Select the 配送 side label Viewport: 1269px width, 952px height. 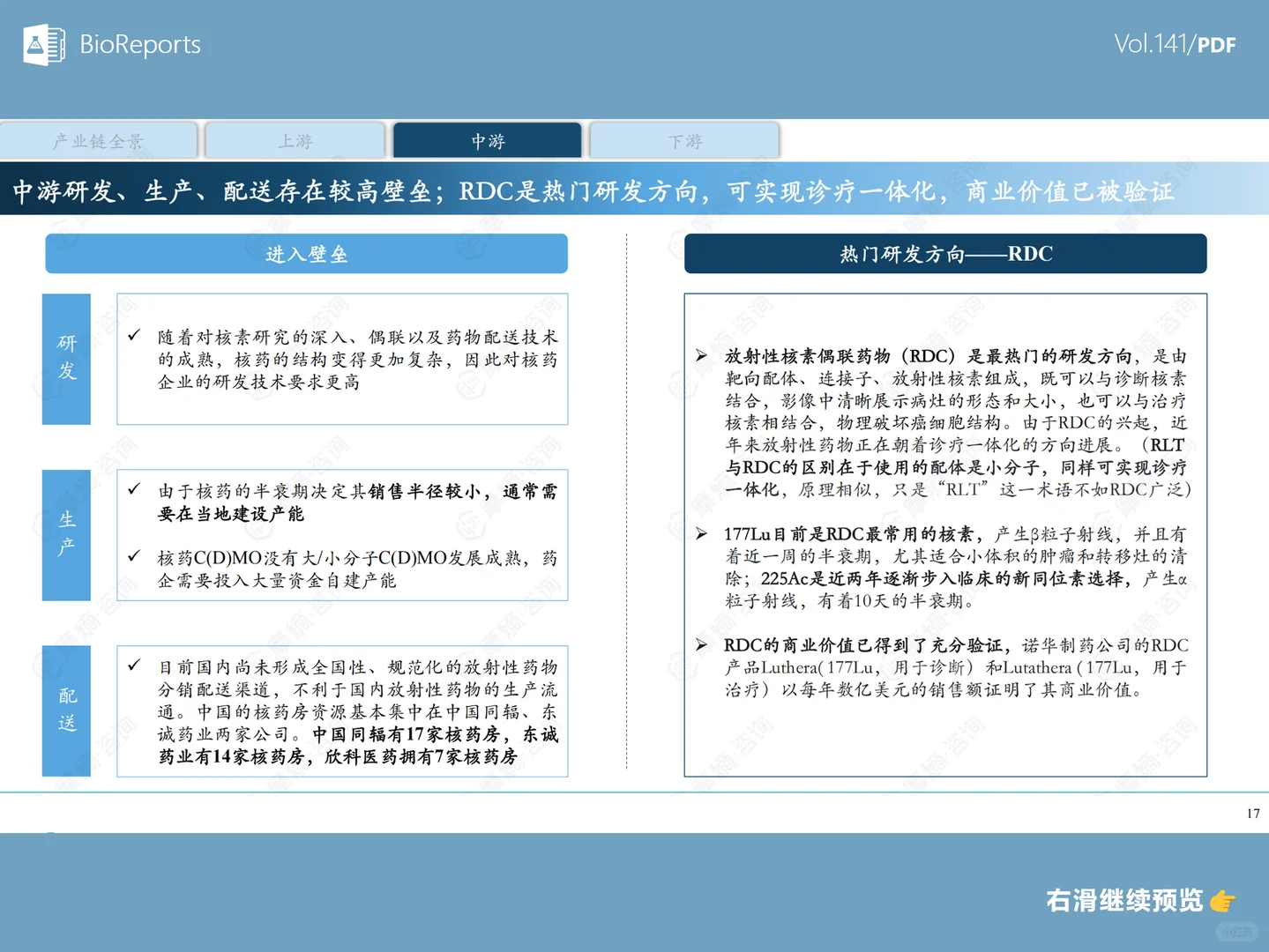(x=67, y=710)
